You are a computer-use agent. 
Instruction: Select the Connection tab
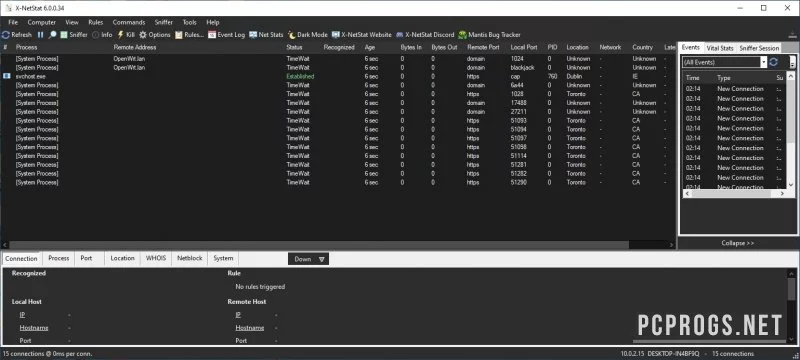21,259
